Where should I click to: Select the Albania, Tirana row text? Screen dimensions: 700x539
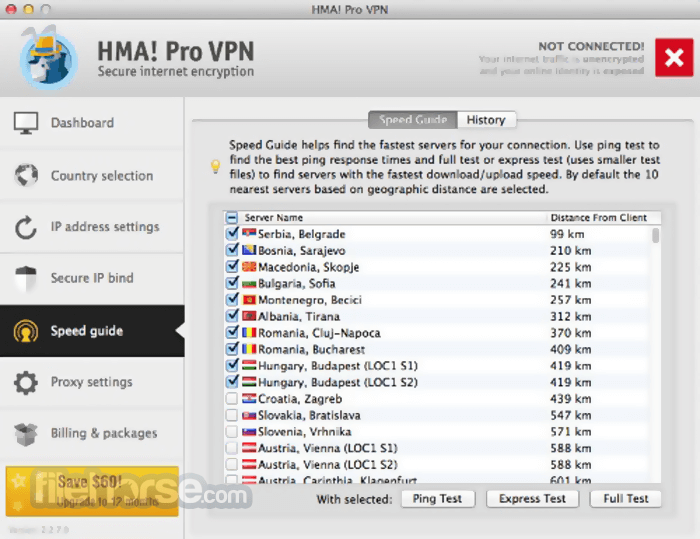click(x=299, y=317)
